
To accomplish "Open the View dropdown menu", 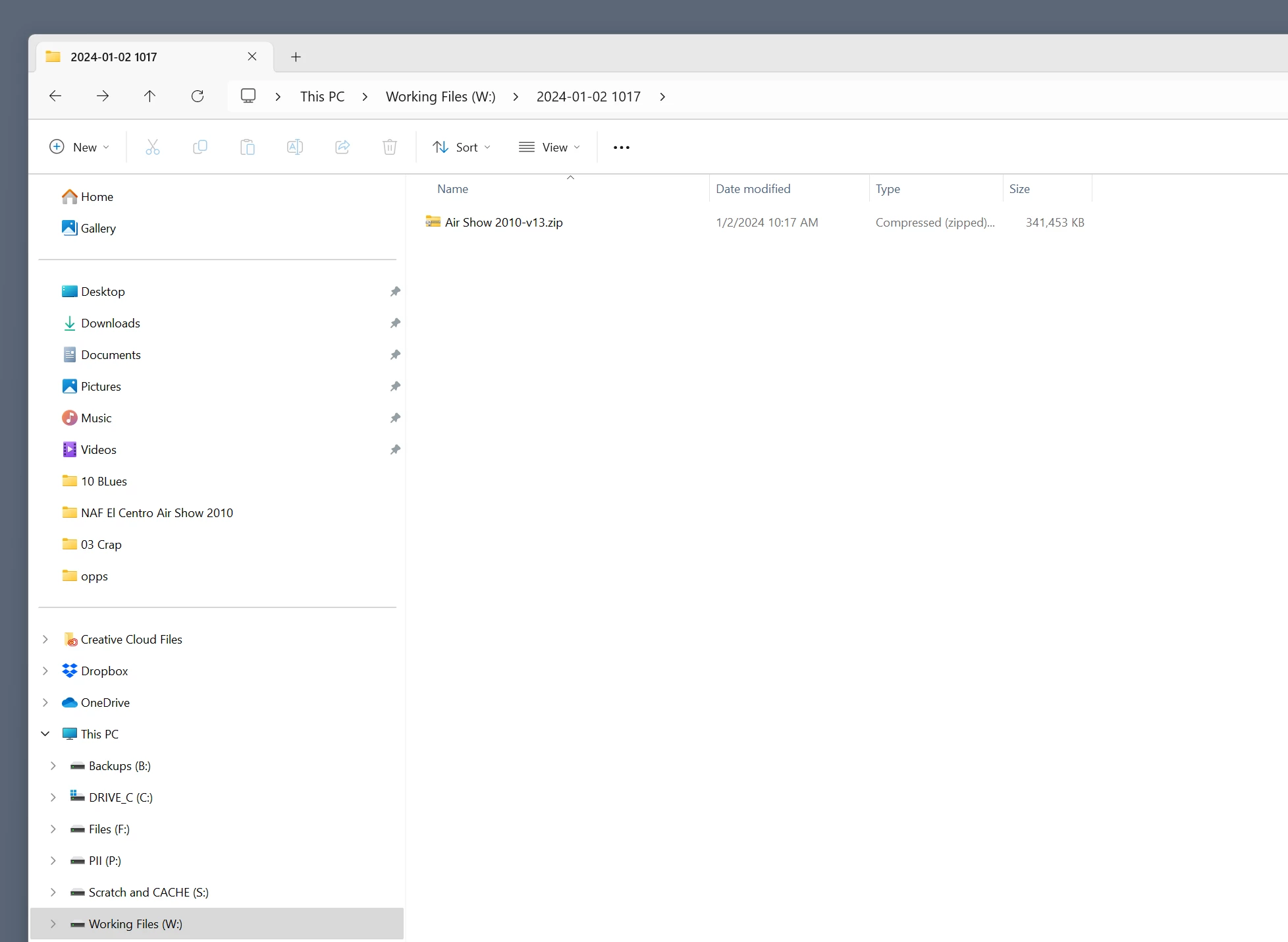I will click(x=550, y=147).
